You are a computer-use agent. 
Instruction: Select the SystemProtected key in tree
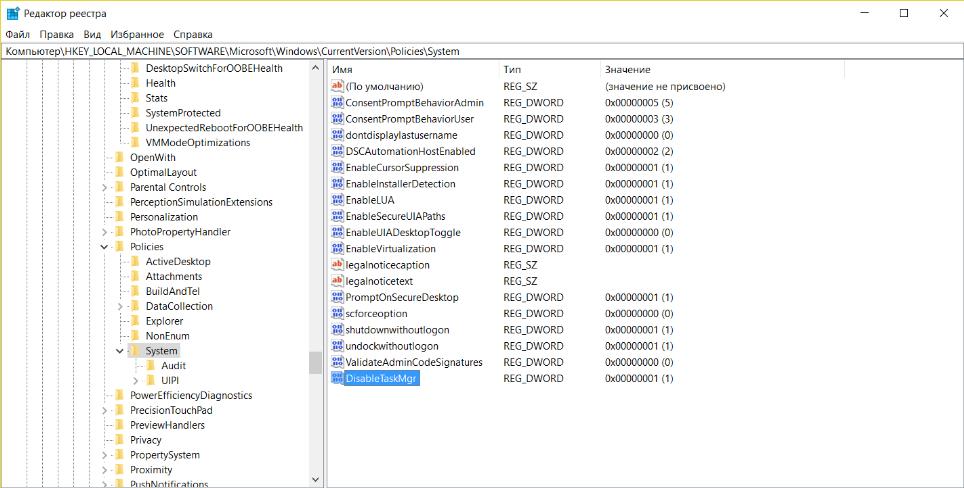[183, 113]
